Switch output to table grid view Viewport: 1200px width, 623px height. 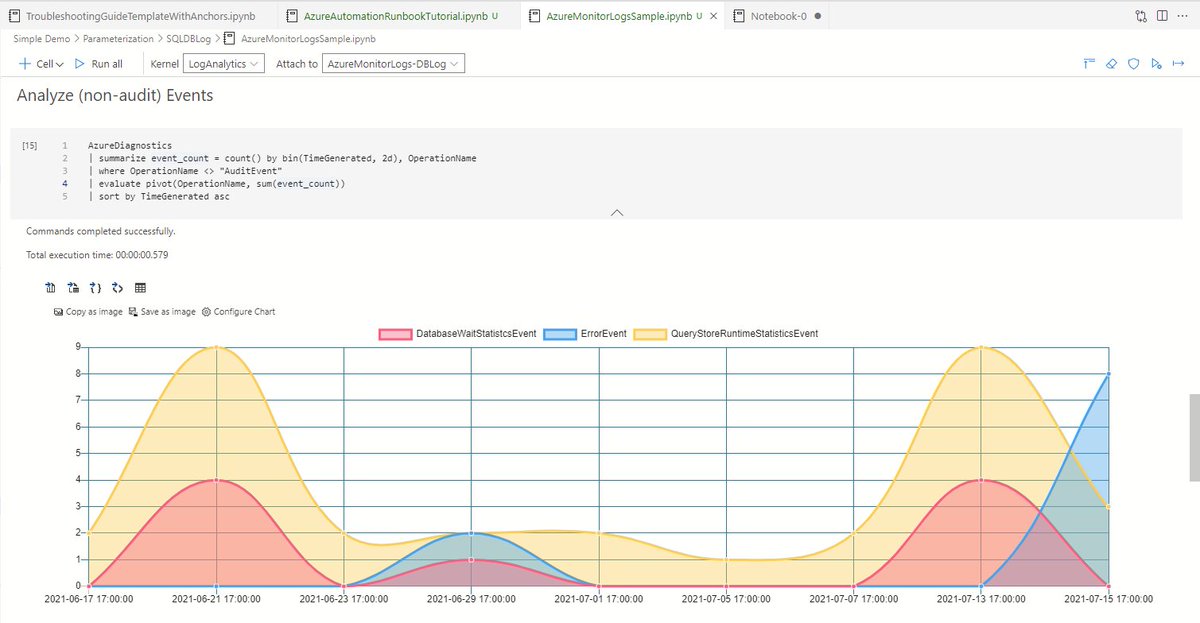click(141, 288)
